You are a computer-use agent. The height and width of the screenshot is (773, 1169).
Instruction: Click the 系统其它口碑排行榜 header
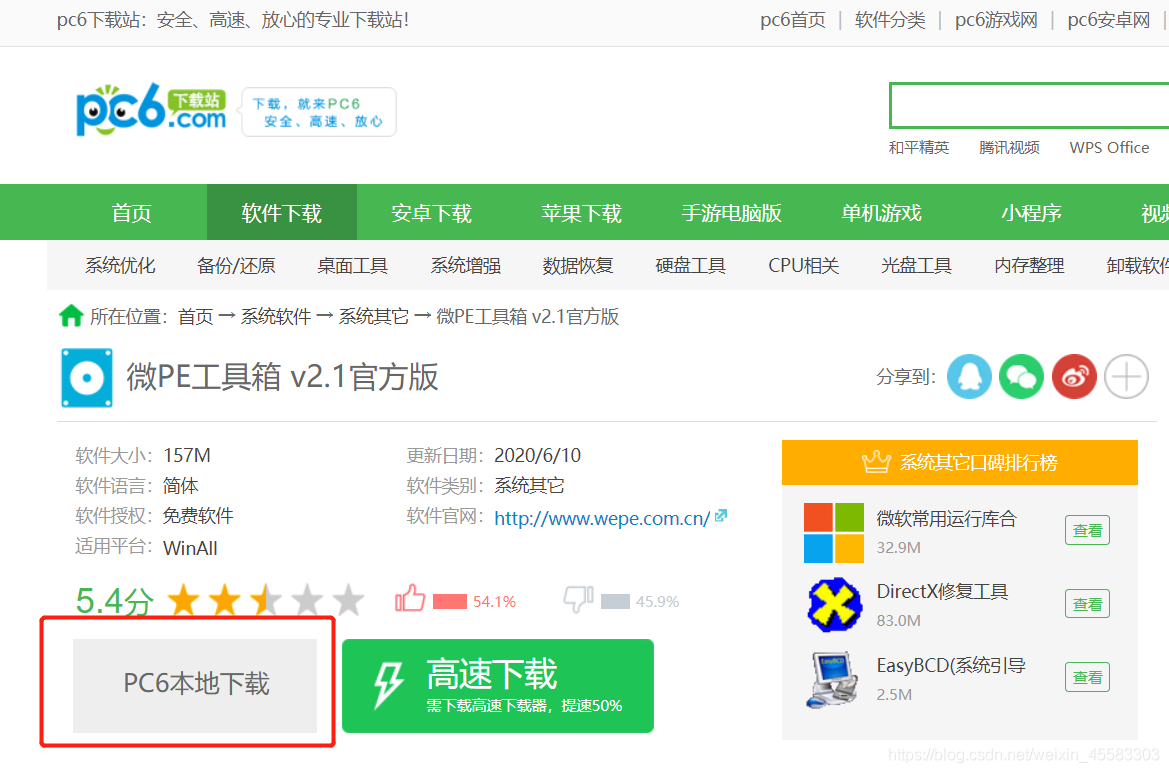coord(960,462)
